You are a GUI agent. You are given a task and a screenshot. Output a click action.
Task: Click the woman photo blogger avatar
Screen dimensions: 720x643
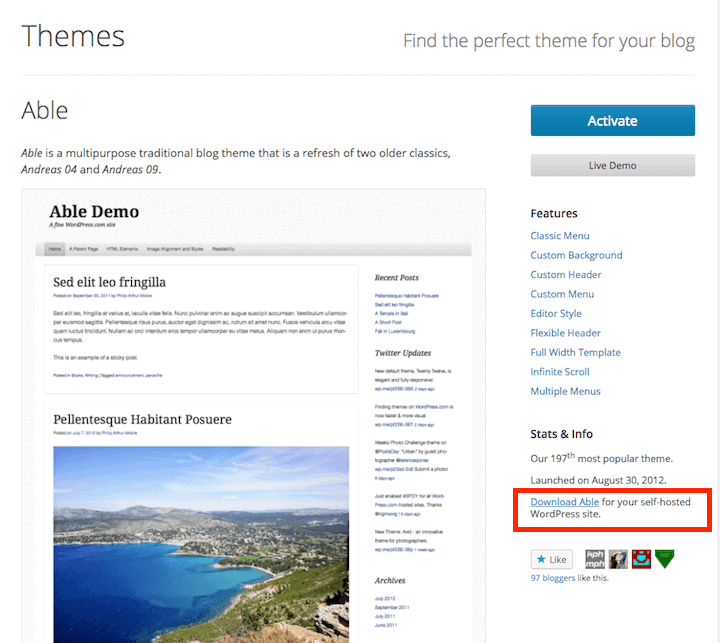[x=618, y=559]
